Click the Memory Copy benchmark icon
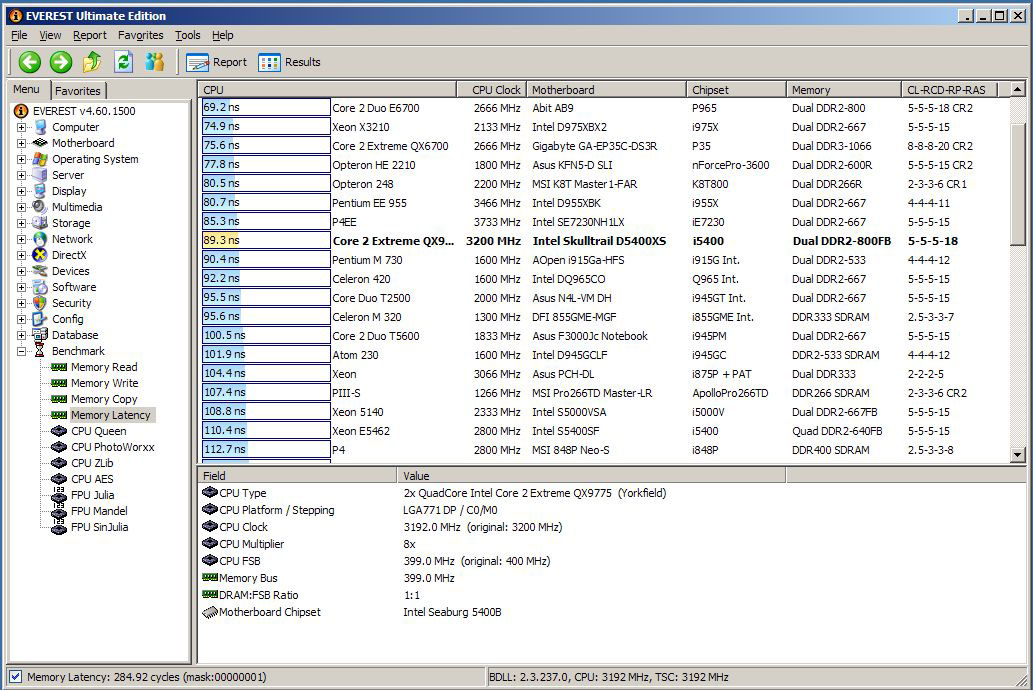This screenshot has width=1033, height=690. (59, 399)
